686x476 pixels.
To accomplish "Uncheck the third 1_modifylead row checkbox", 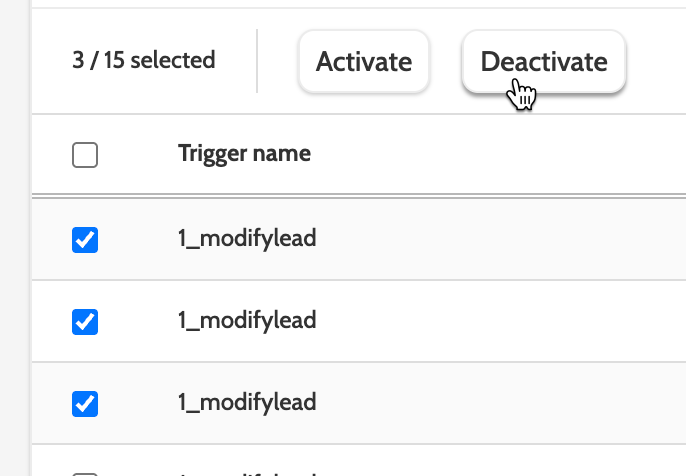I will pos(86,402).
